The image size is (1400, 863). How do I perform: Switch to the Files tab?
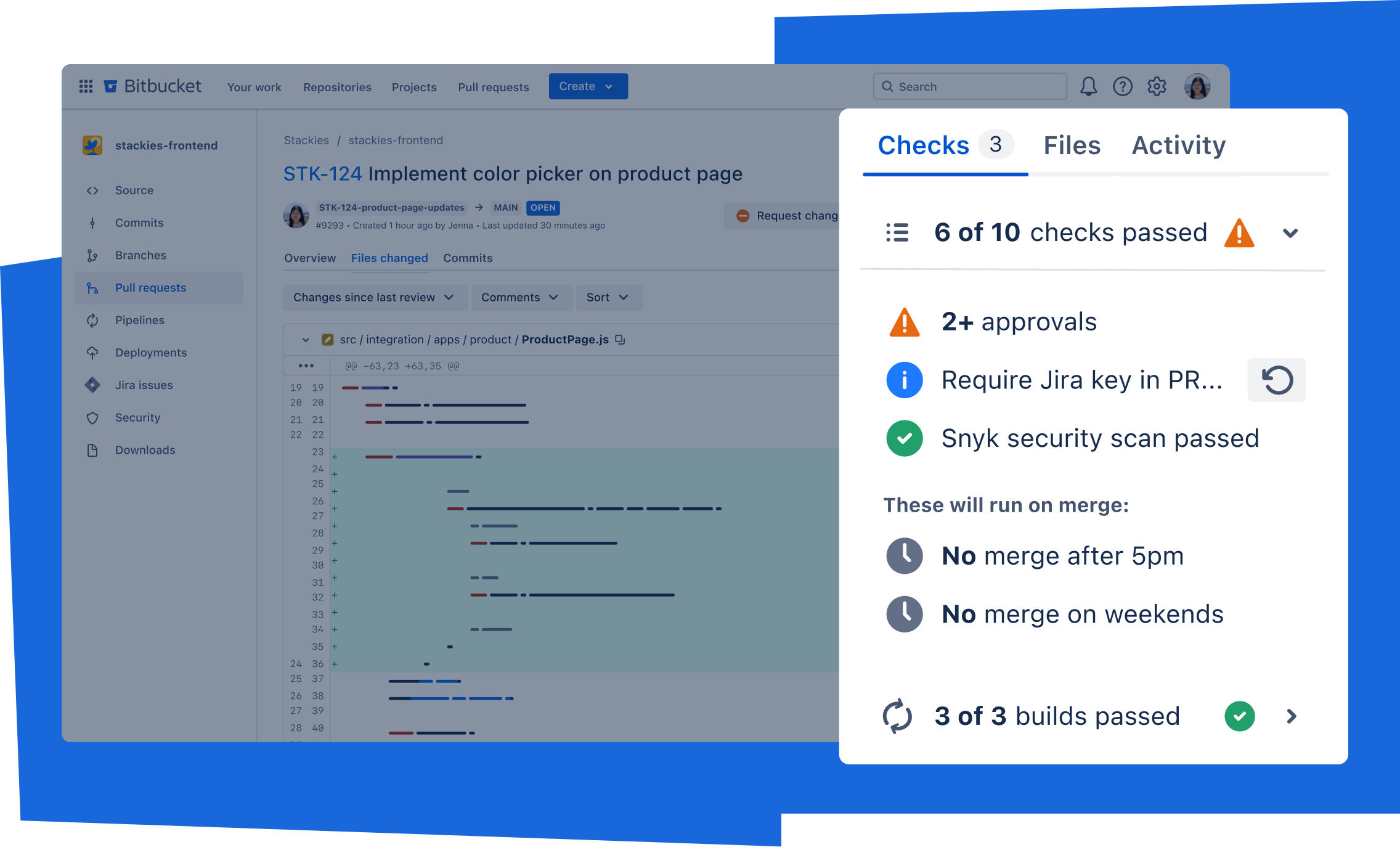point(1071,145)
